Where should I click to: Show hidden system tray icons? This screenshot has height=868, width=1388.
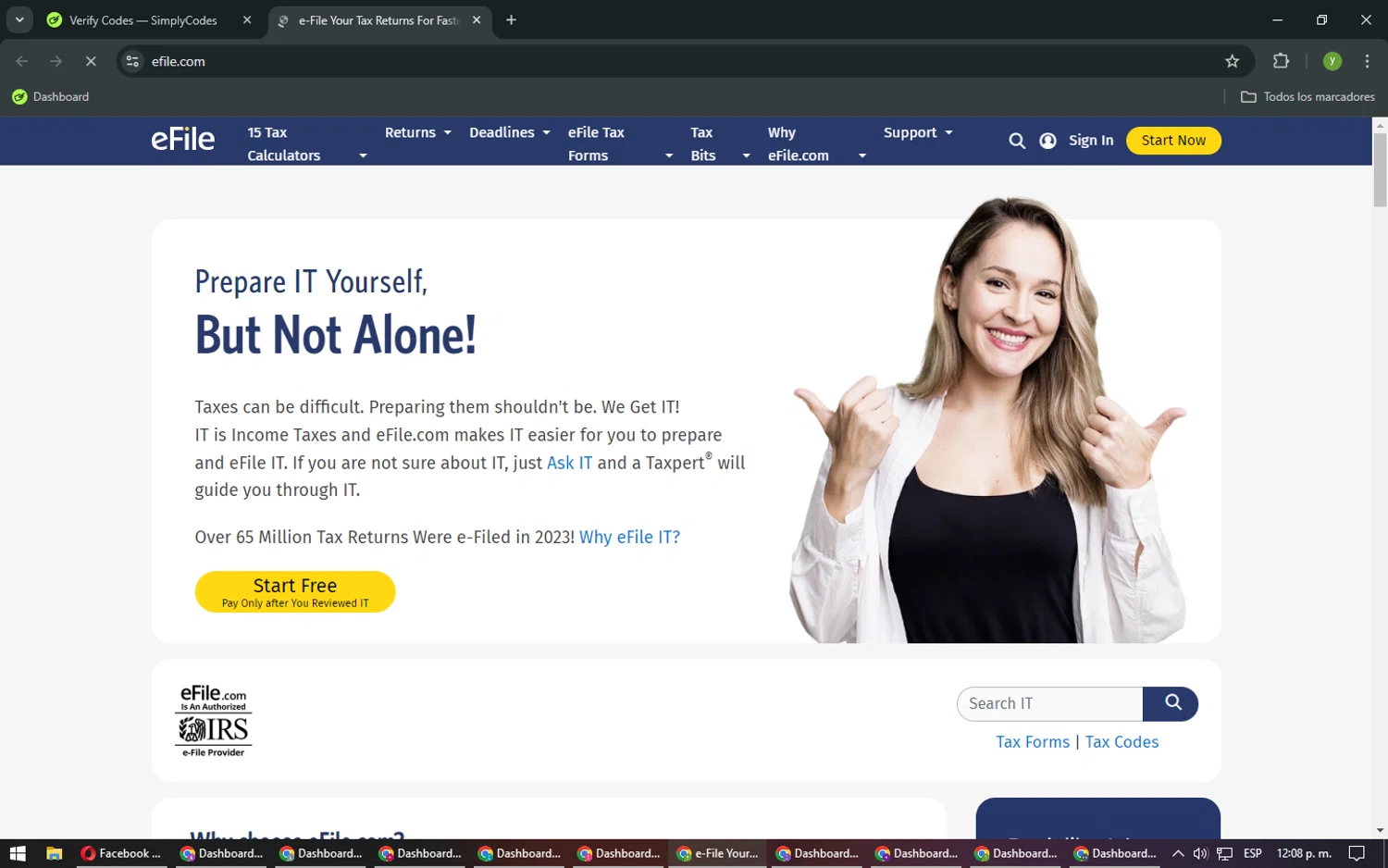1177,853
